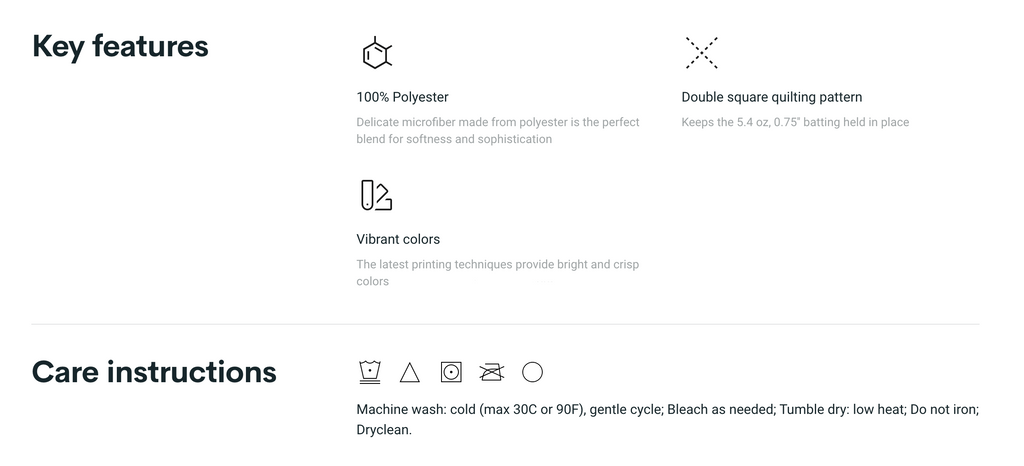The height and width of the screenshot is (466, 1024).
Task: Click the divider line above Care instructions
Action: (x=505, y=324)
